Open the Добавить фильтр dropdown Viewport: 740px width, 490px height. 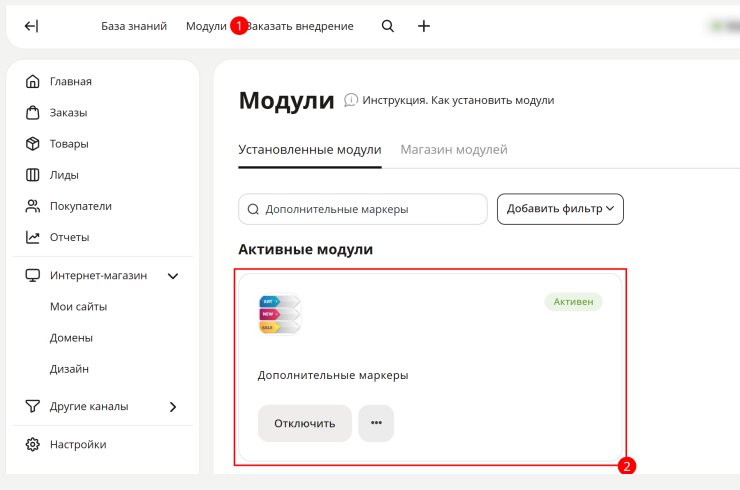coord(560,209)
